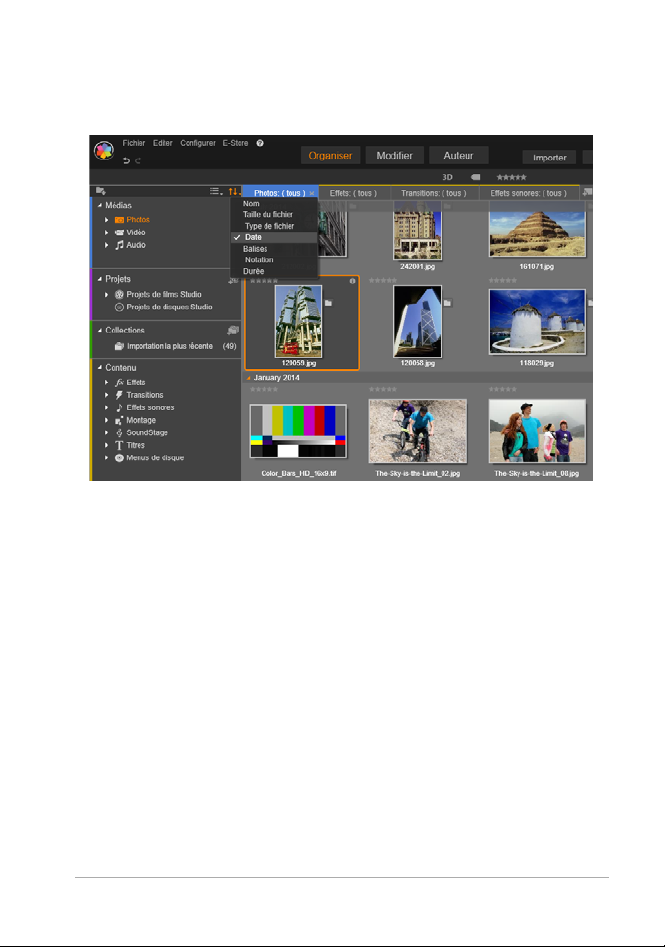665x947 pixels.
Task: Open the list view options icon
Action: pos(215,191)
